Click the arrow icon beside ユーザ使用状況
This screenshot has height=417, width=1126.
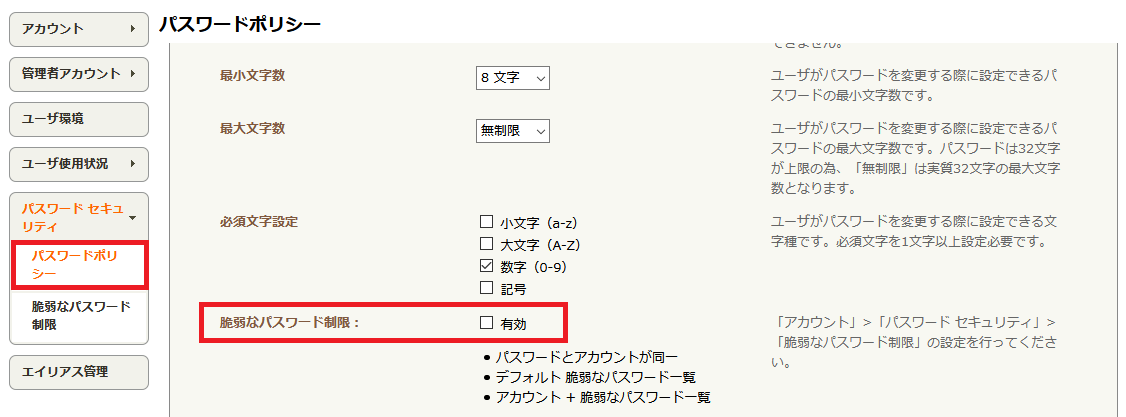pos(133,164)
